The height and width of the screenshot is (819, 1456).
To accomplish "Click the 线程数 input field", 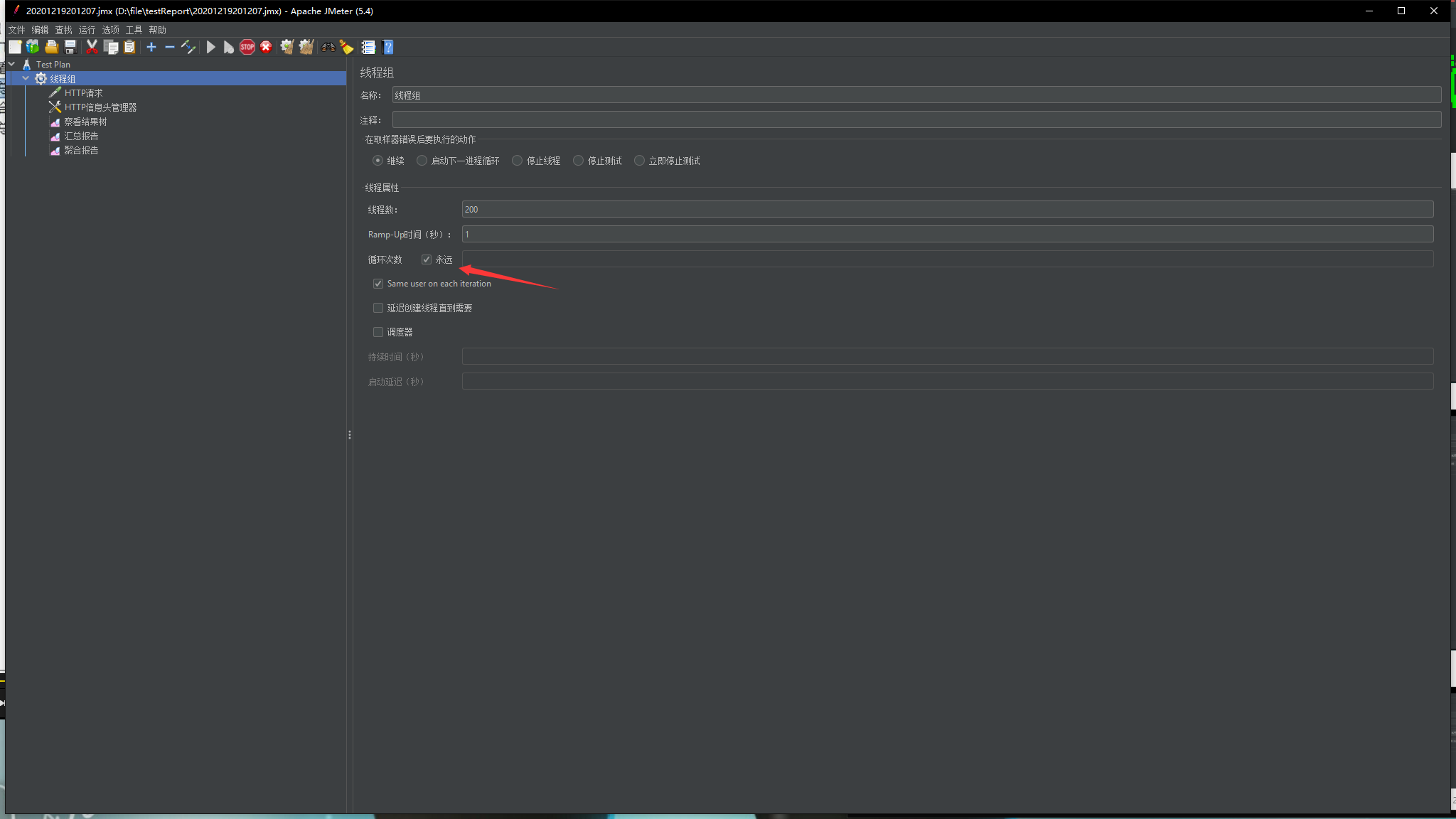I will tap(947, 209).
